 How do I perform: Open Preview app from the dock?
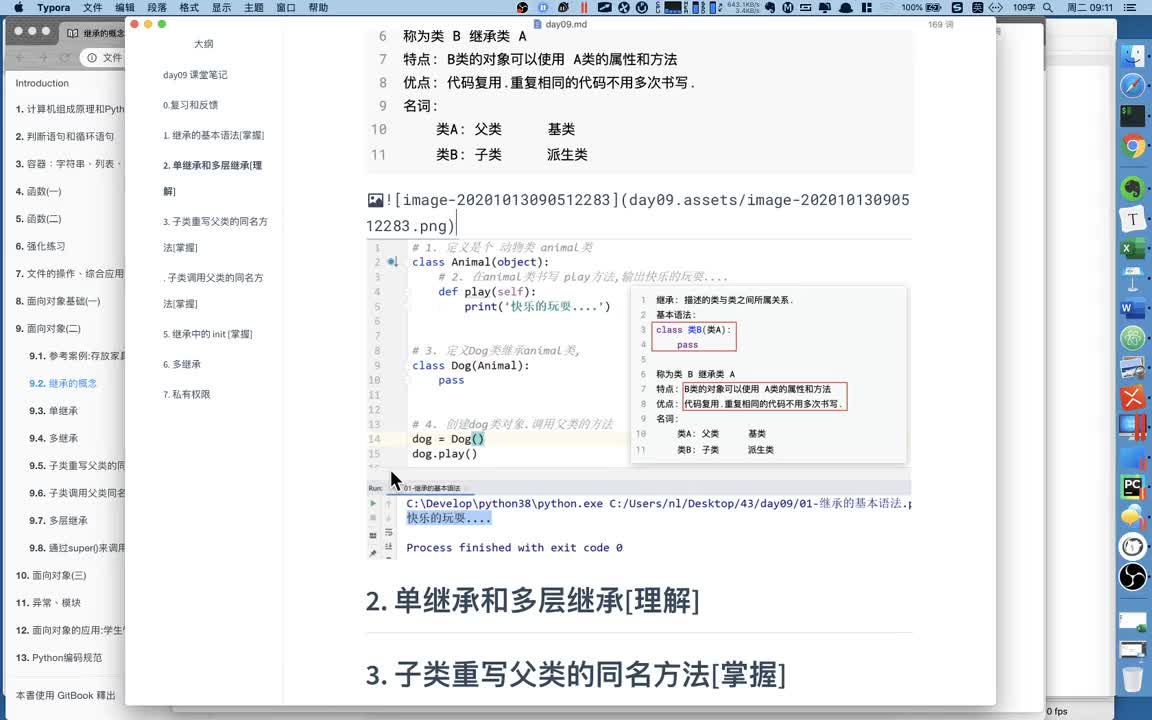1132,368
